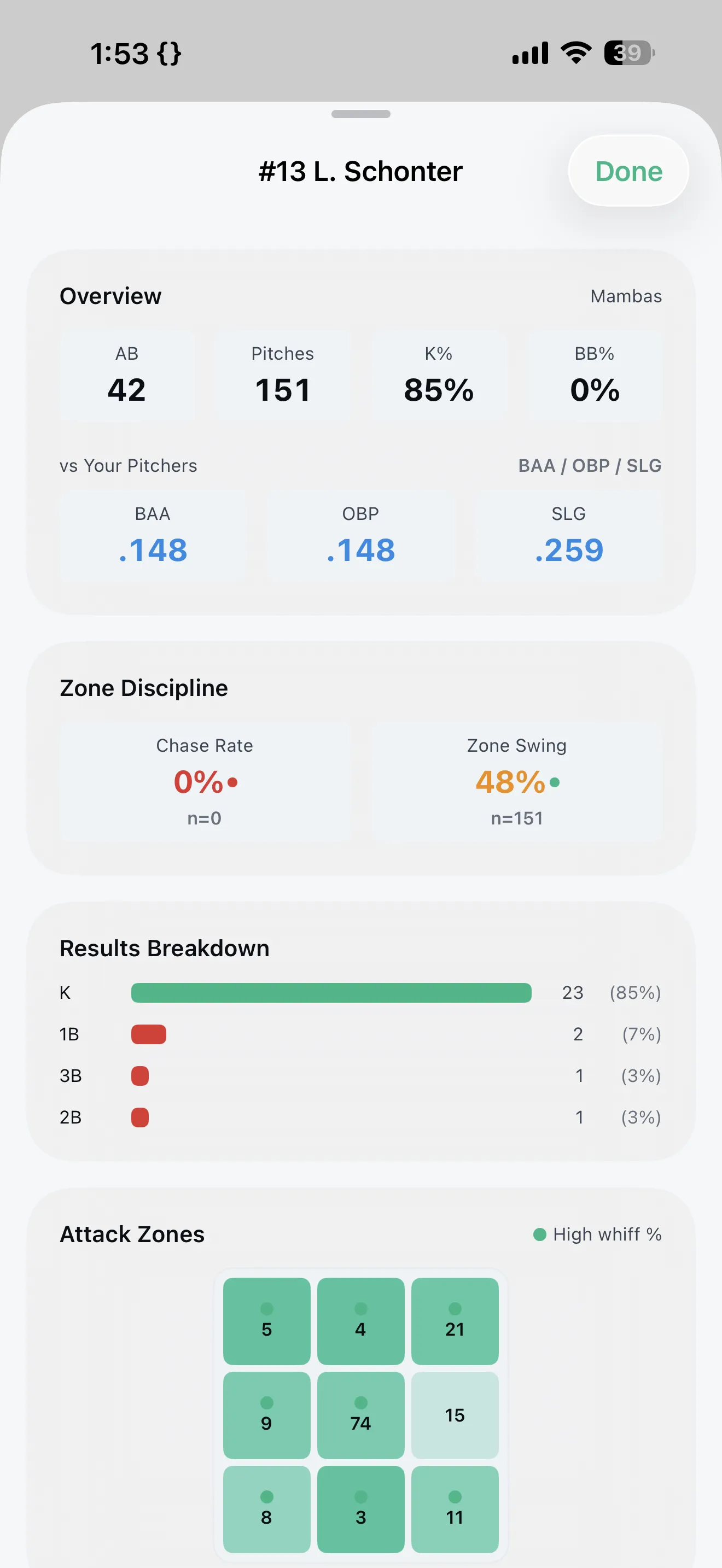Tap the sheet drag handle to expand
The height and width of the screenshot is (1568, 722).
(x=361, y=113)
